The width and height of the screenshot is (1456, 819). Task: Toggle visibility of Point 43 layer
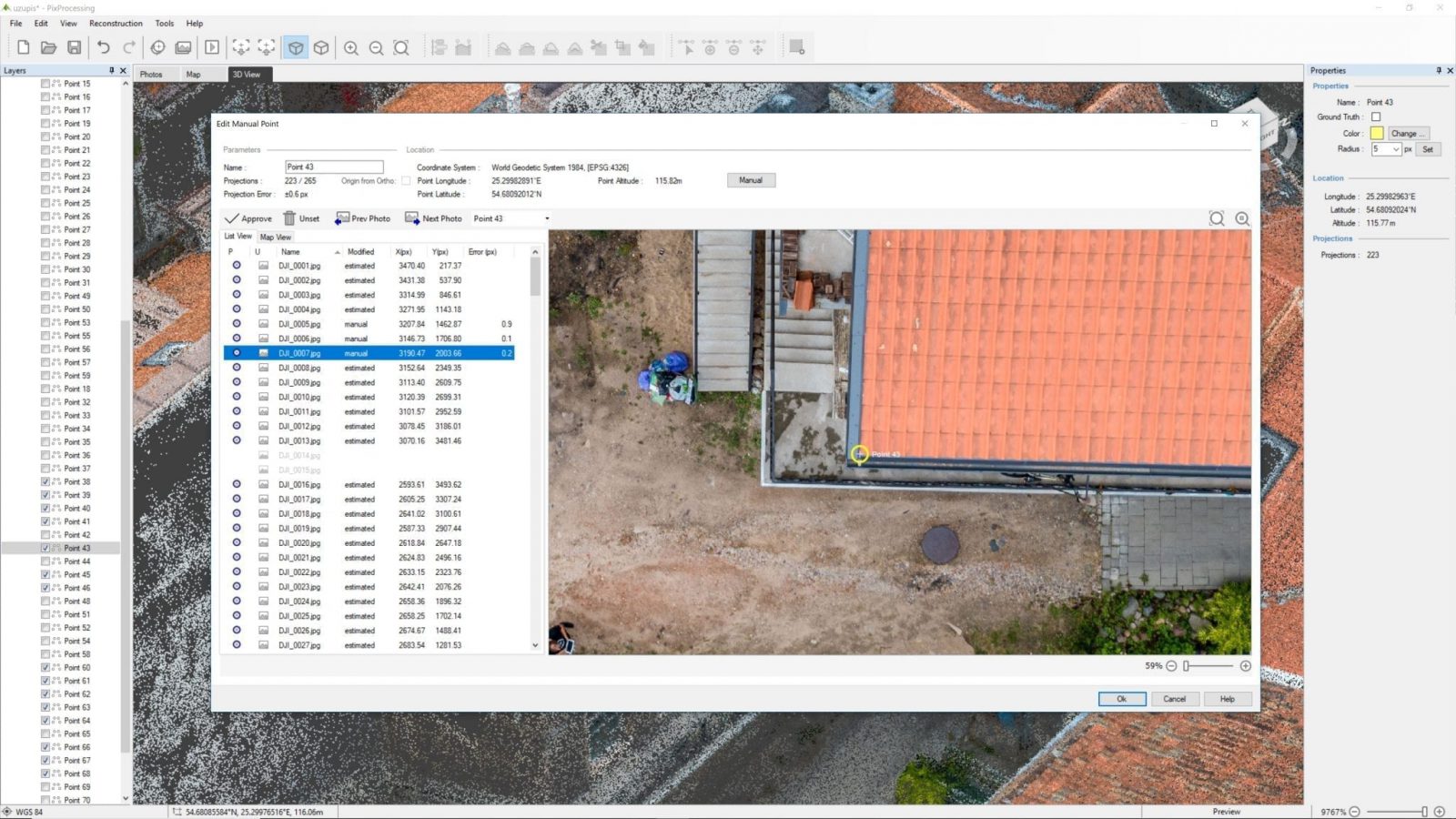(x=45, y=548)
